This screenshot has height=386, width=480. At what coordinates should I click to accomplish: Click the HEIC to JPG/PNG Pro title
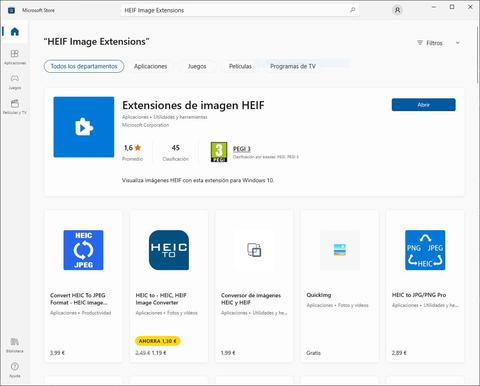(x=419, y=295)
